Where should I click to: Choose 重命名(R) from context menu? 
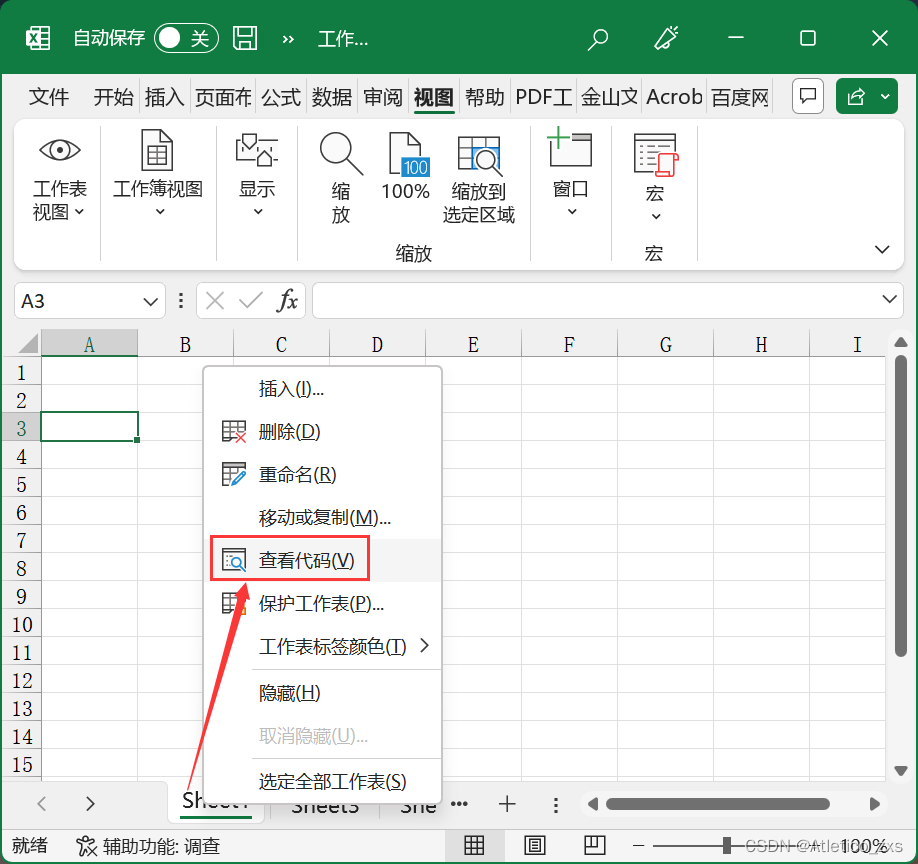323,475
